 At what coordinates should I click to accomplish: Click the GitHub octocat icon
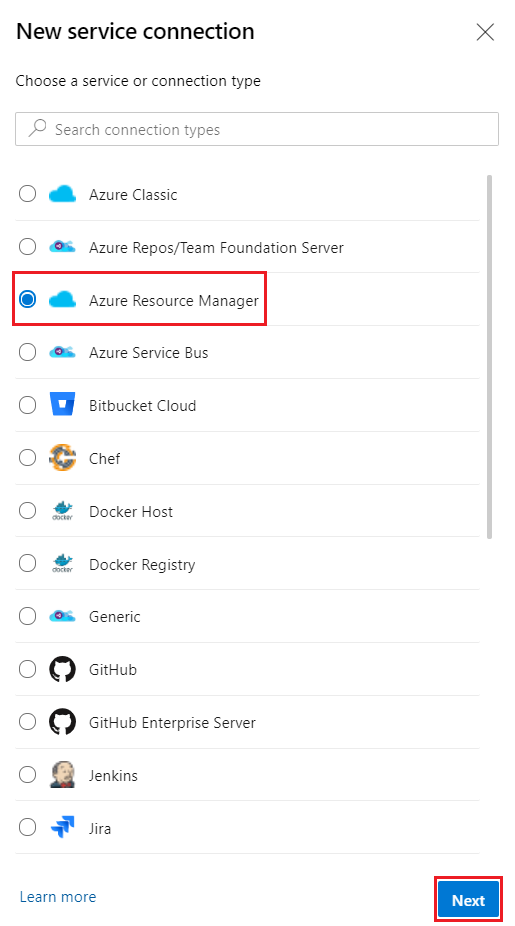tap(62, 670)
